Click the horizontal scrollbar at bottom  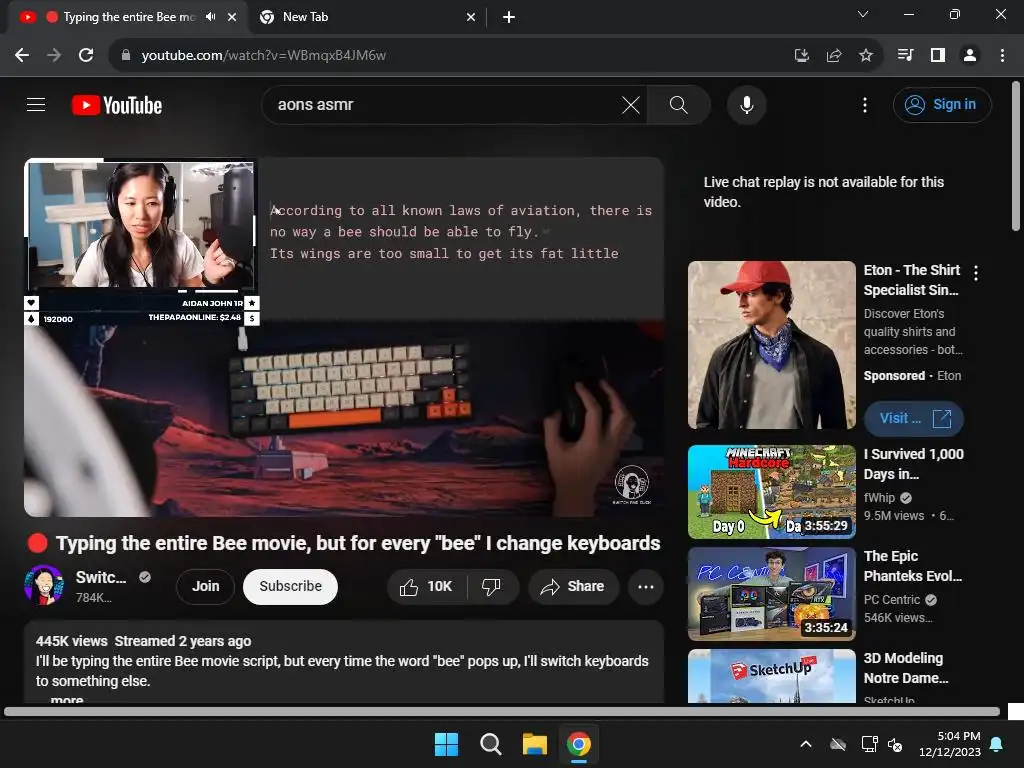[502, 711]
